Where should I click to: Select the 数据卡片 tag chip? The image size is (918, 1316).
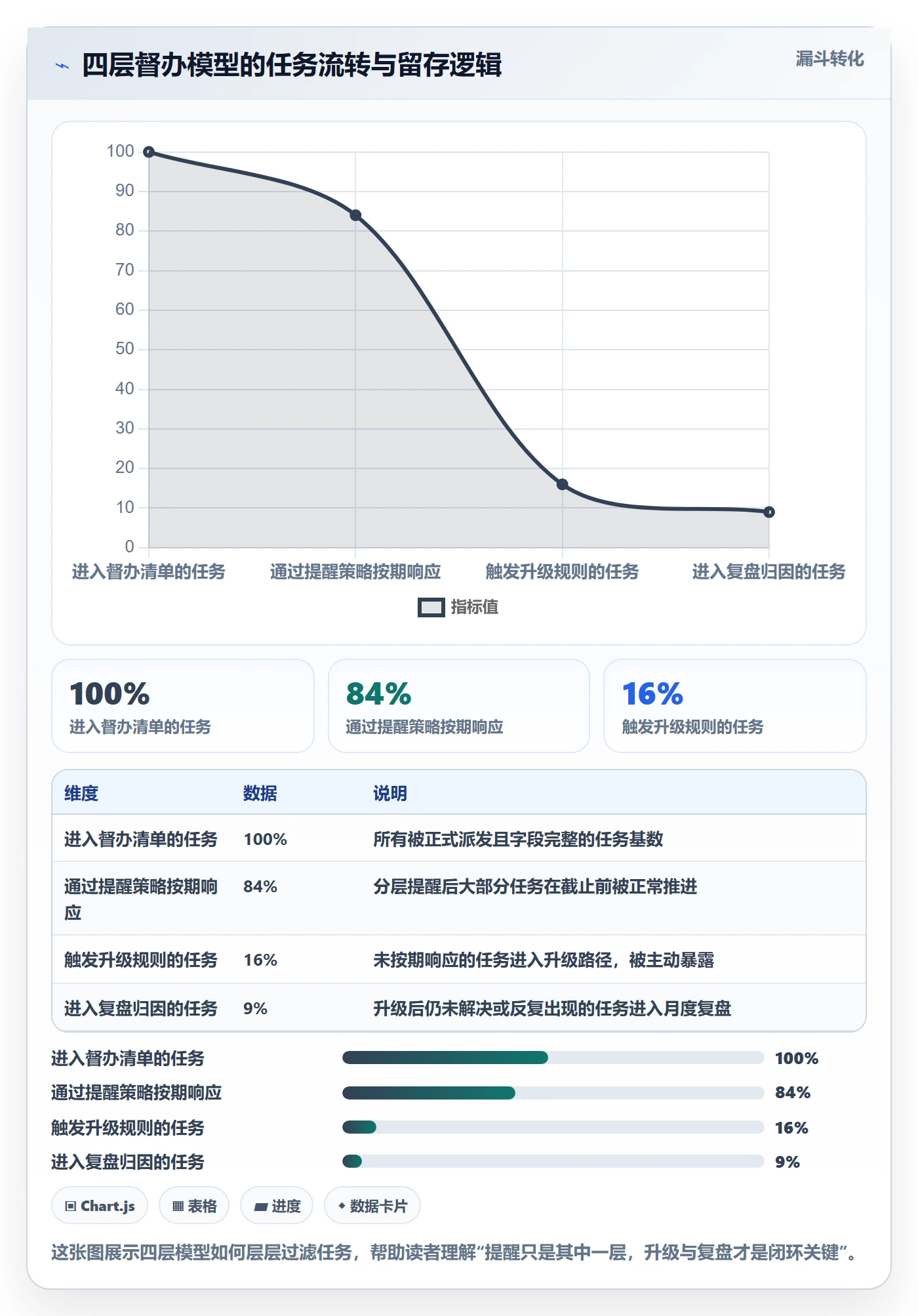pyautogui.click(x=372, y=1206)
